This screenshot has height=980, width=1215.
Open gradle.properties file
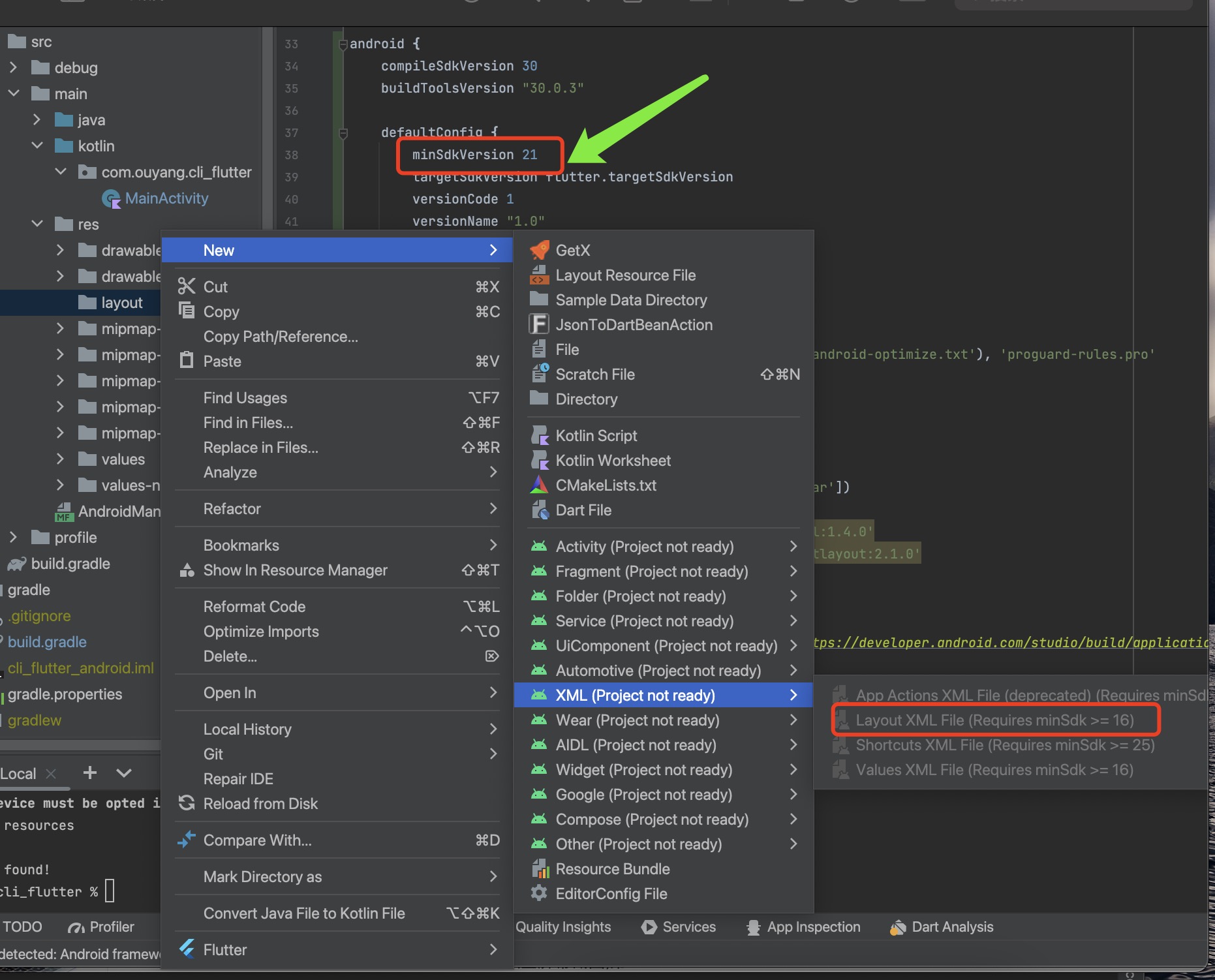[x=65, y=694]
